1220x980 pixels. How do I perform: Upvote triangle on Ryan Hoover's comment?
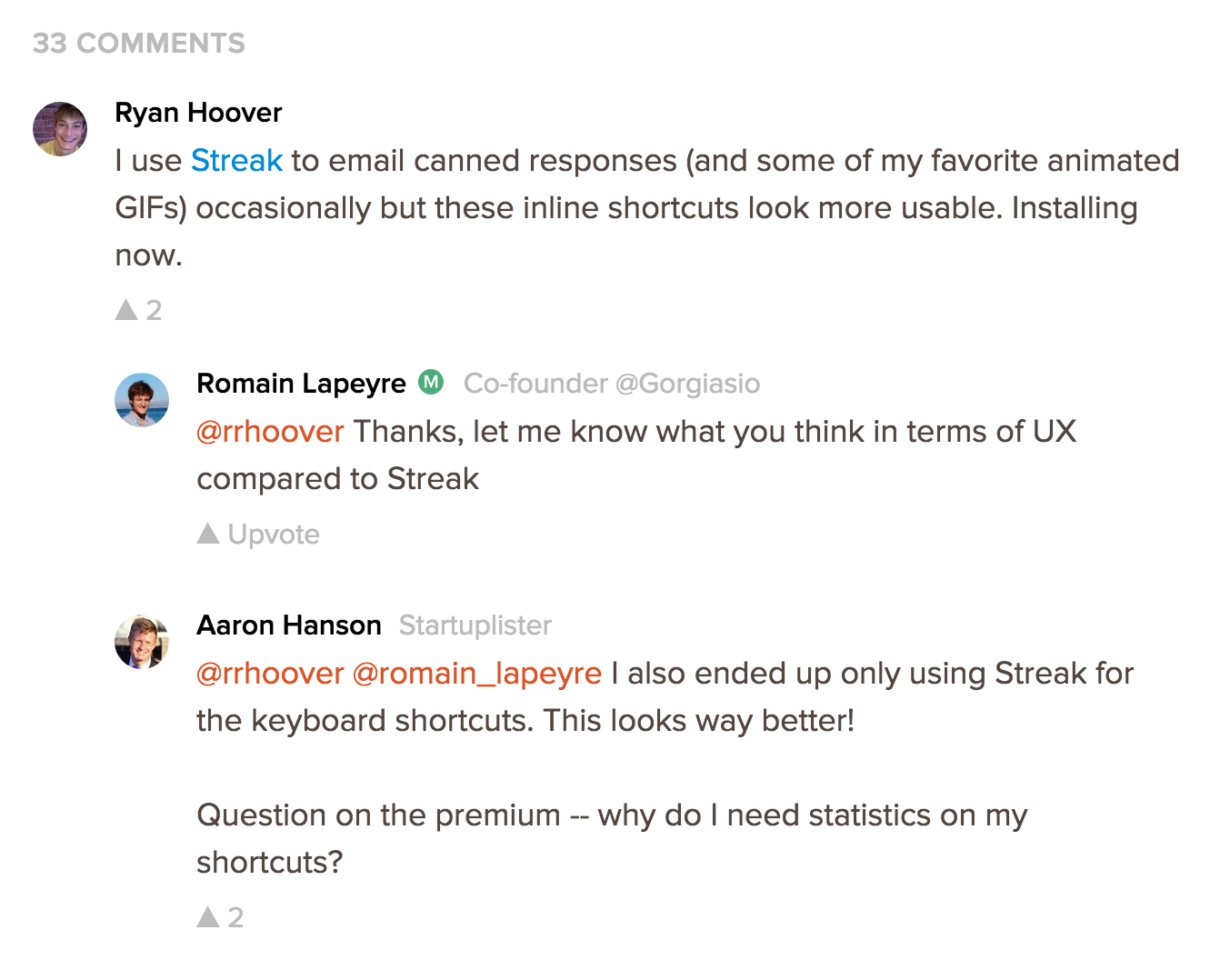pos(126,310)
